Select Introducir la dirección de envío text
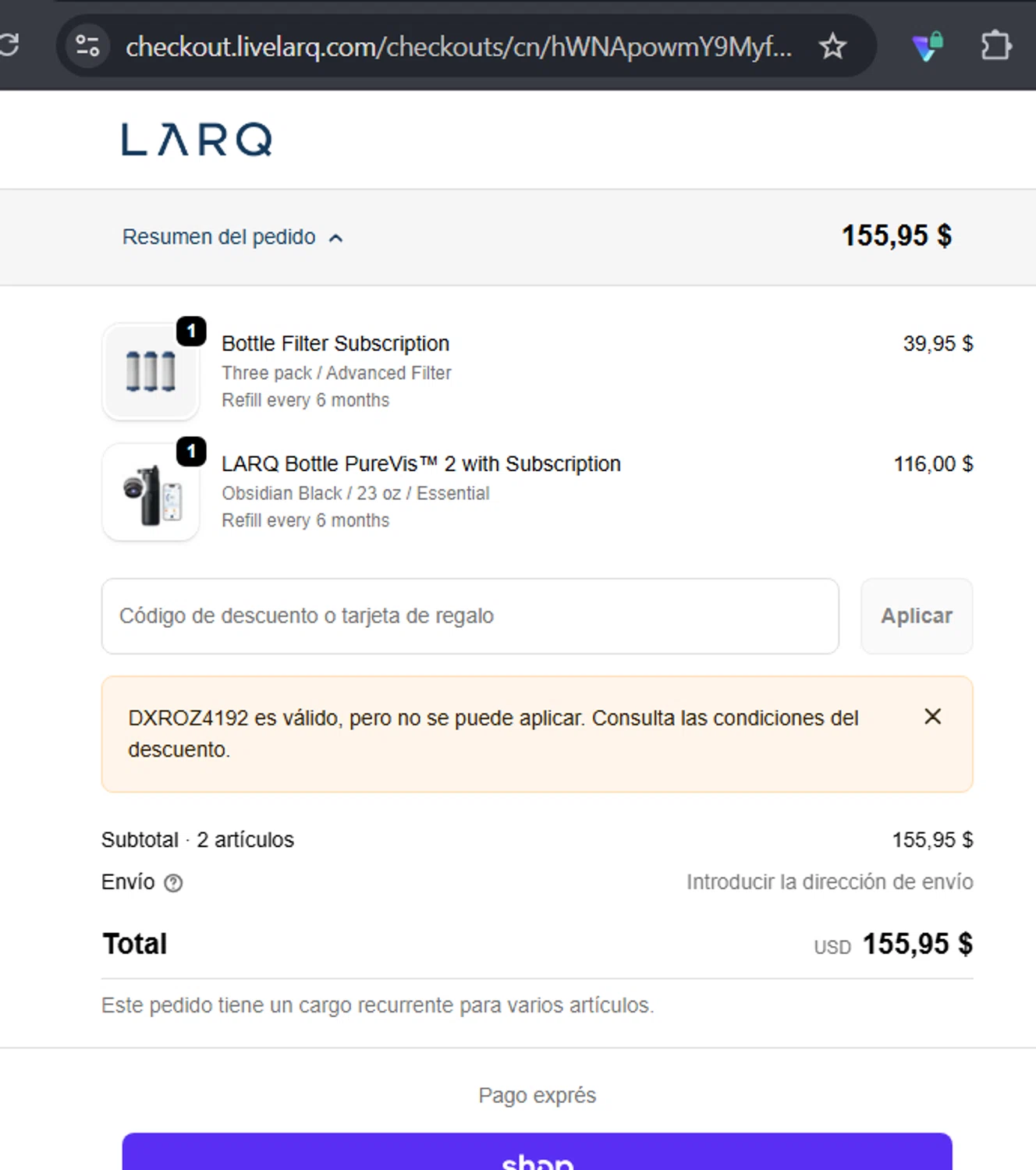 (x=829, y=882)
